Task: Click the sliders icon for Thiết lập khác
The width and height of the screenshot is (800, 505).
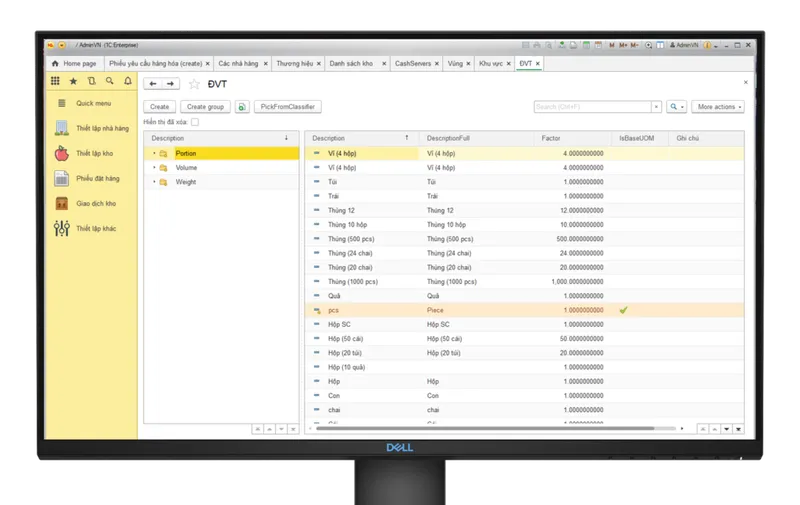Action: point(62,228)
